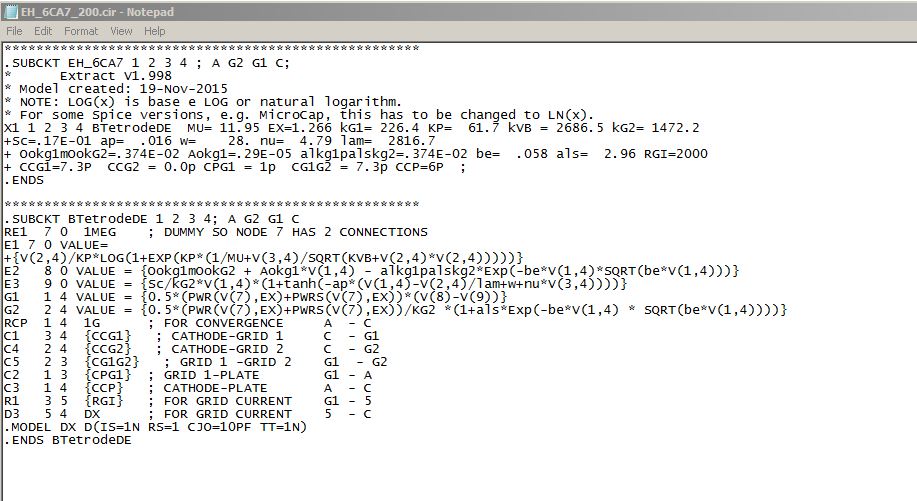This screenshot has width=917, height=501.
Task: Open the View menu
Action: [121, 31]
